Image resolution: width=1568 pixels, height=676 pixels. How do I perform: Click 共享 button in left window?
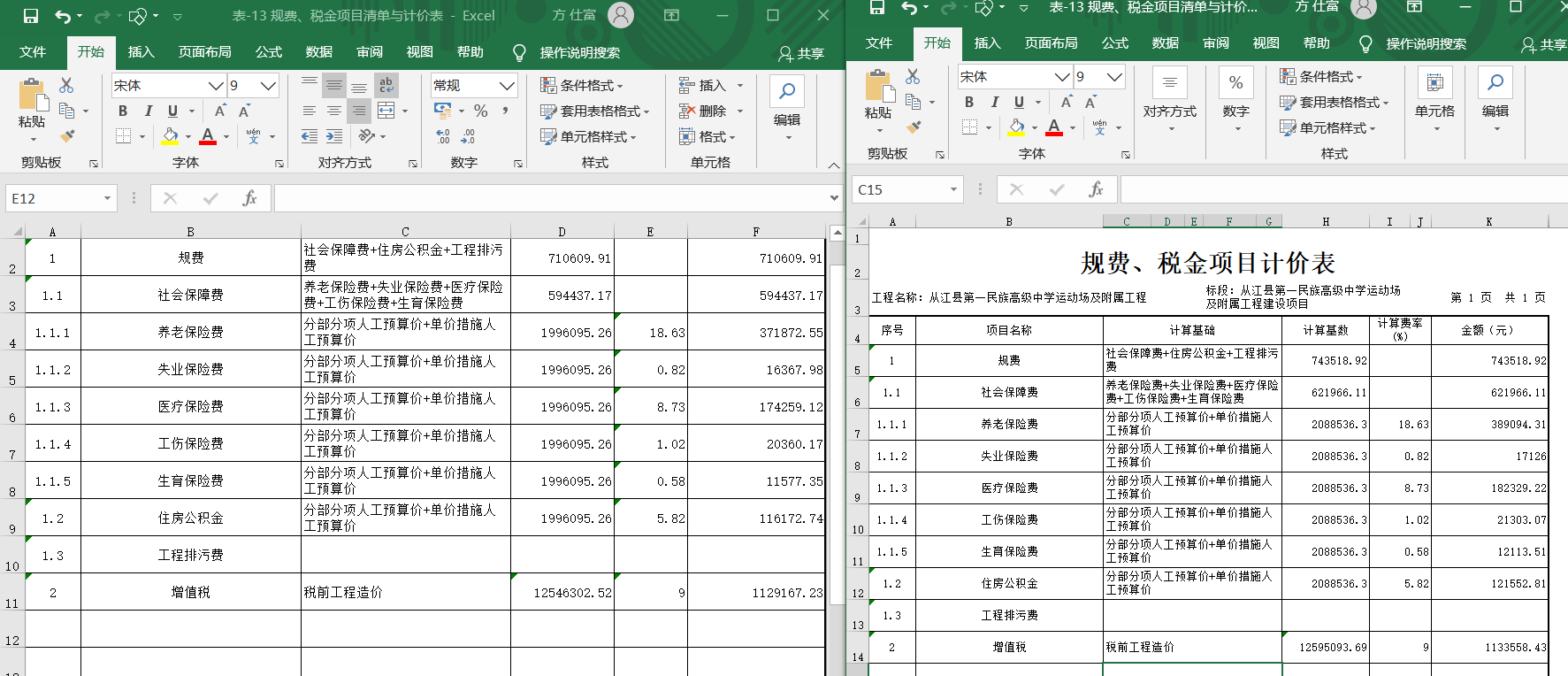[801, 54]
